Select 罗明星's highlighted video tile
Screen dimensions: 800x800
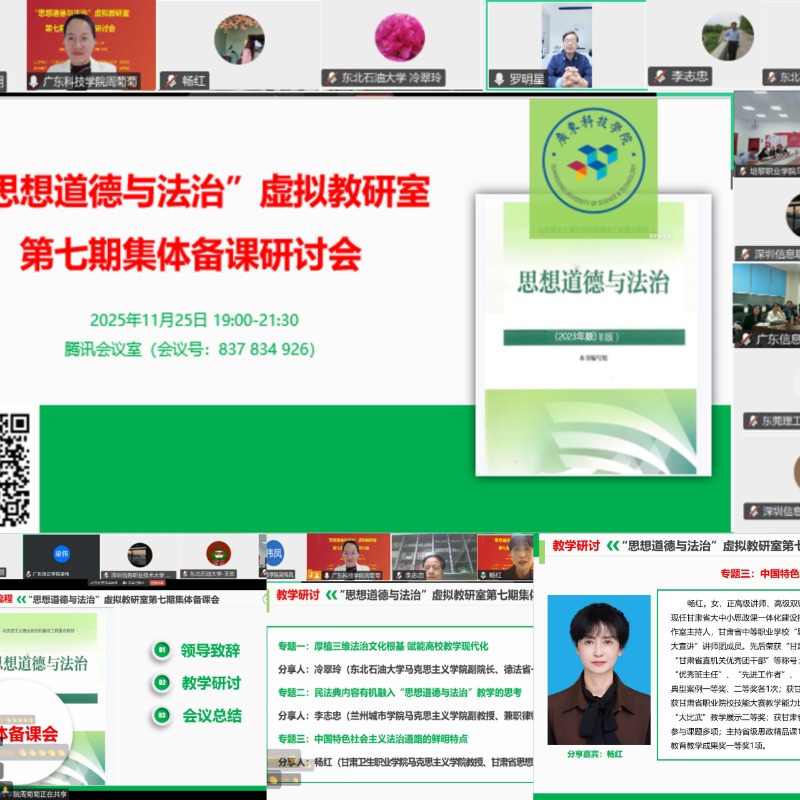565,45
